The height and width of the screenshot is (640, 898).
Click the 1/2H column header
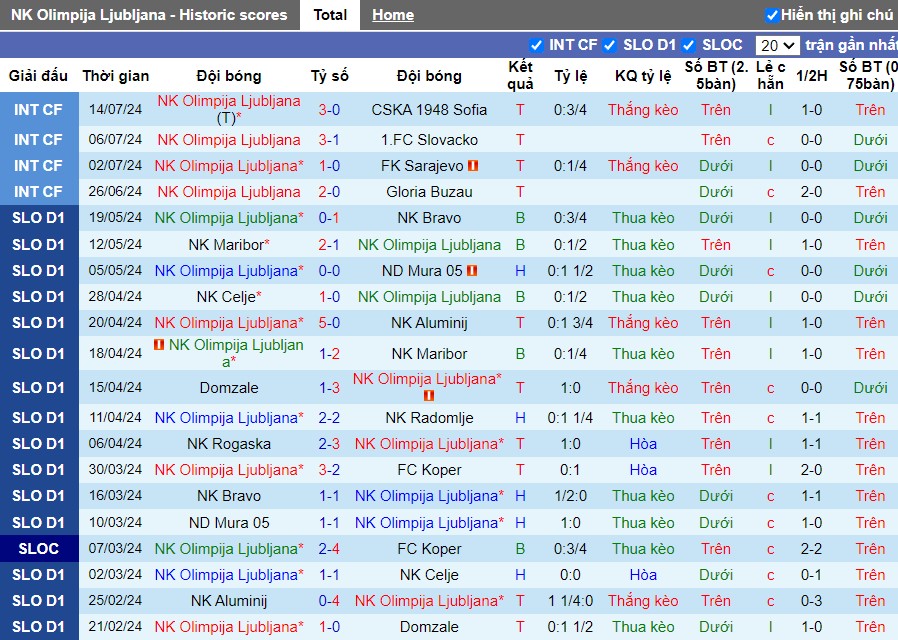[x=812, y=76]
